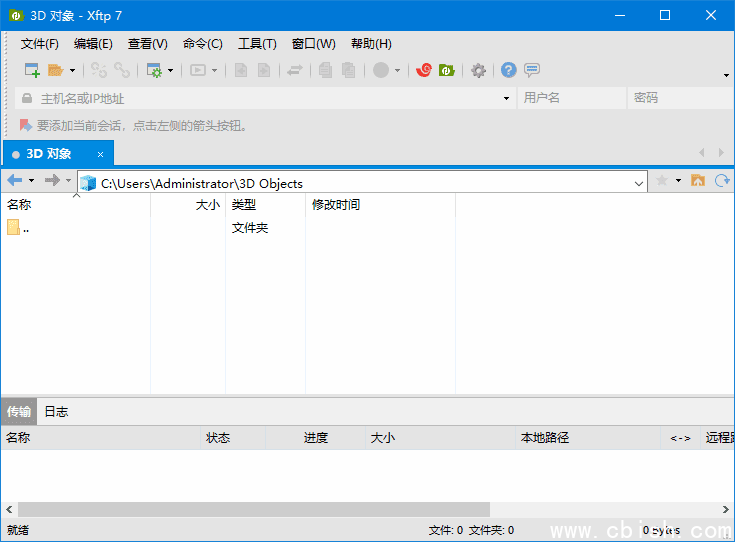The image size is (735, 542).
Task: Click the open session folder icon
Action: pyautogui.click(x=55, y=70)
